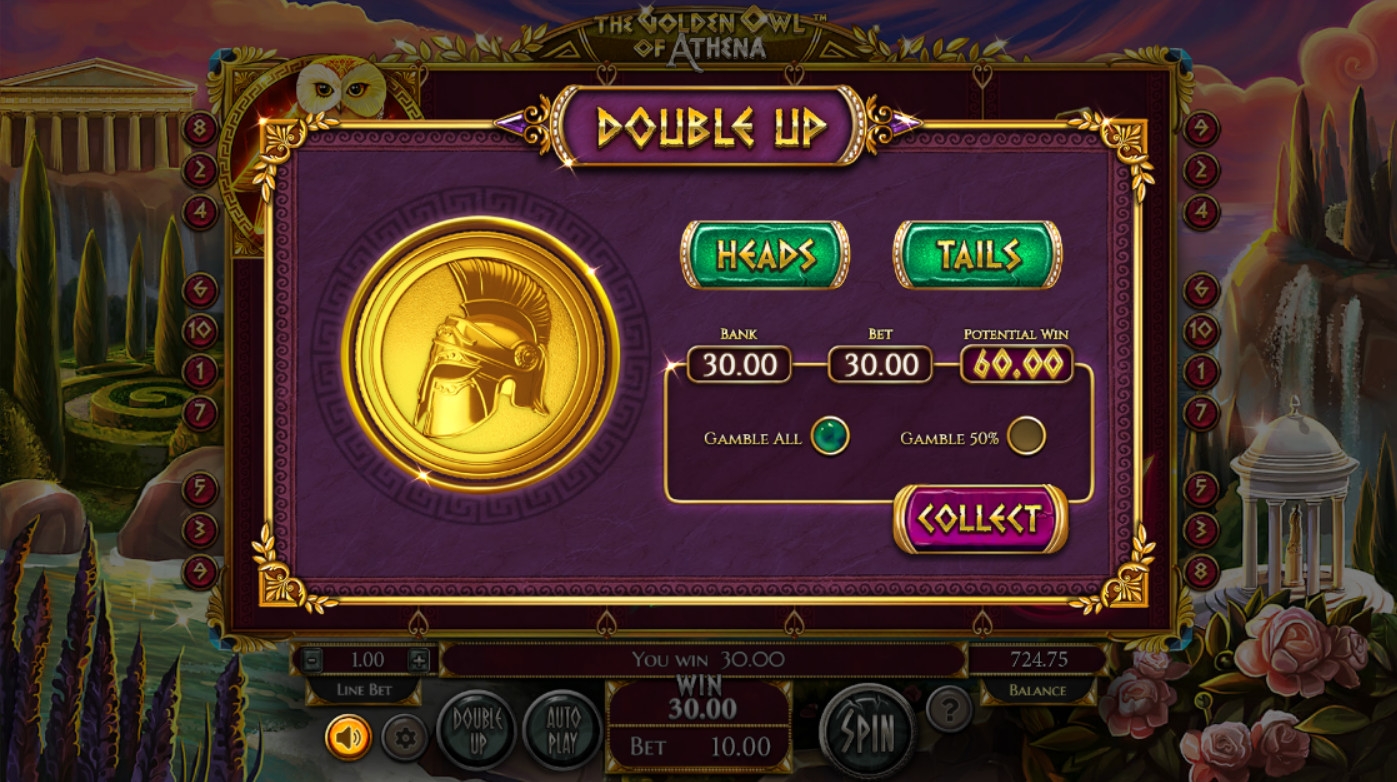Click the owl emblem at top

(x=340, y=87)
